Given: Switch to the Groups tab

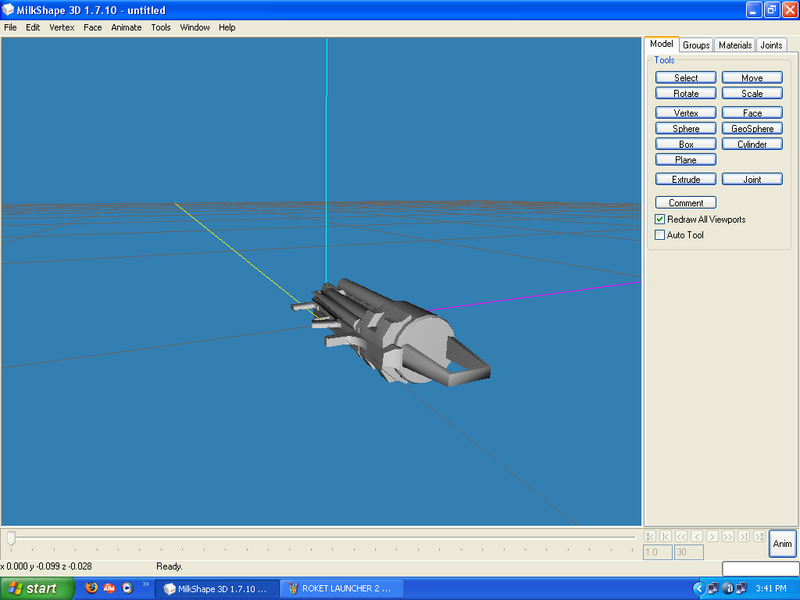Looking at the screenshot, I should click(x=696, y=45).
